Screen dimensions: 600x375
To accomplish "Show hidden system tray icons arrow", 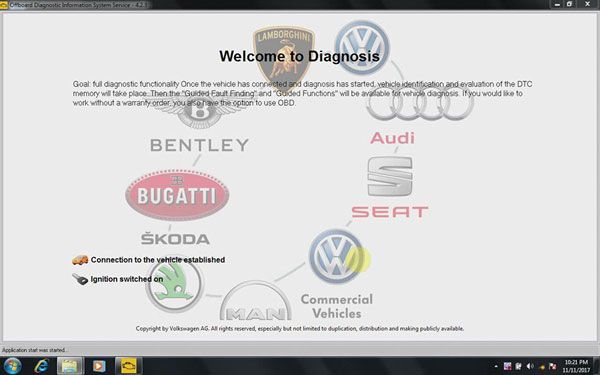I will [x=496, y=367].
